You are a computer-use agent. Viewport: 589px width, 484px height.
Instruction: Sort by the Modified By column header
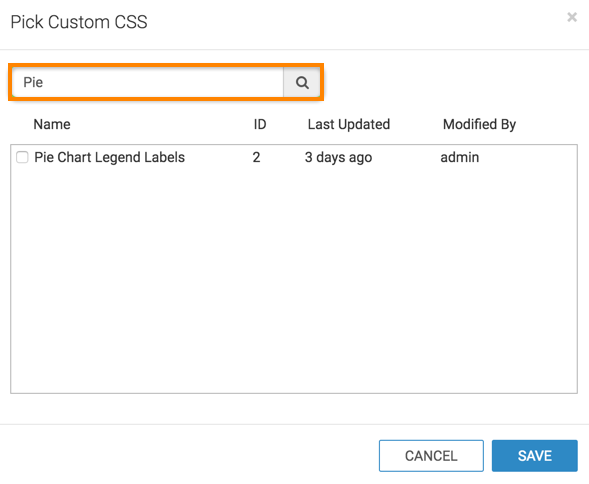pos(479,124)
